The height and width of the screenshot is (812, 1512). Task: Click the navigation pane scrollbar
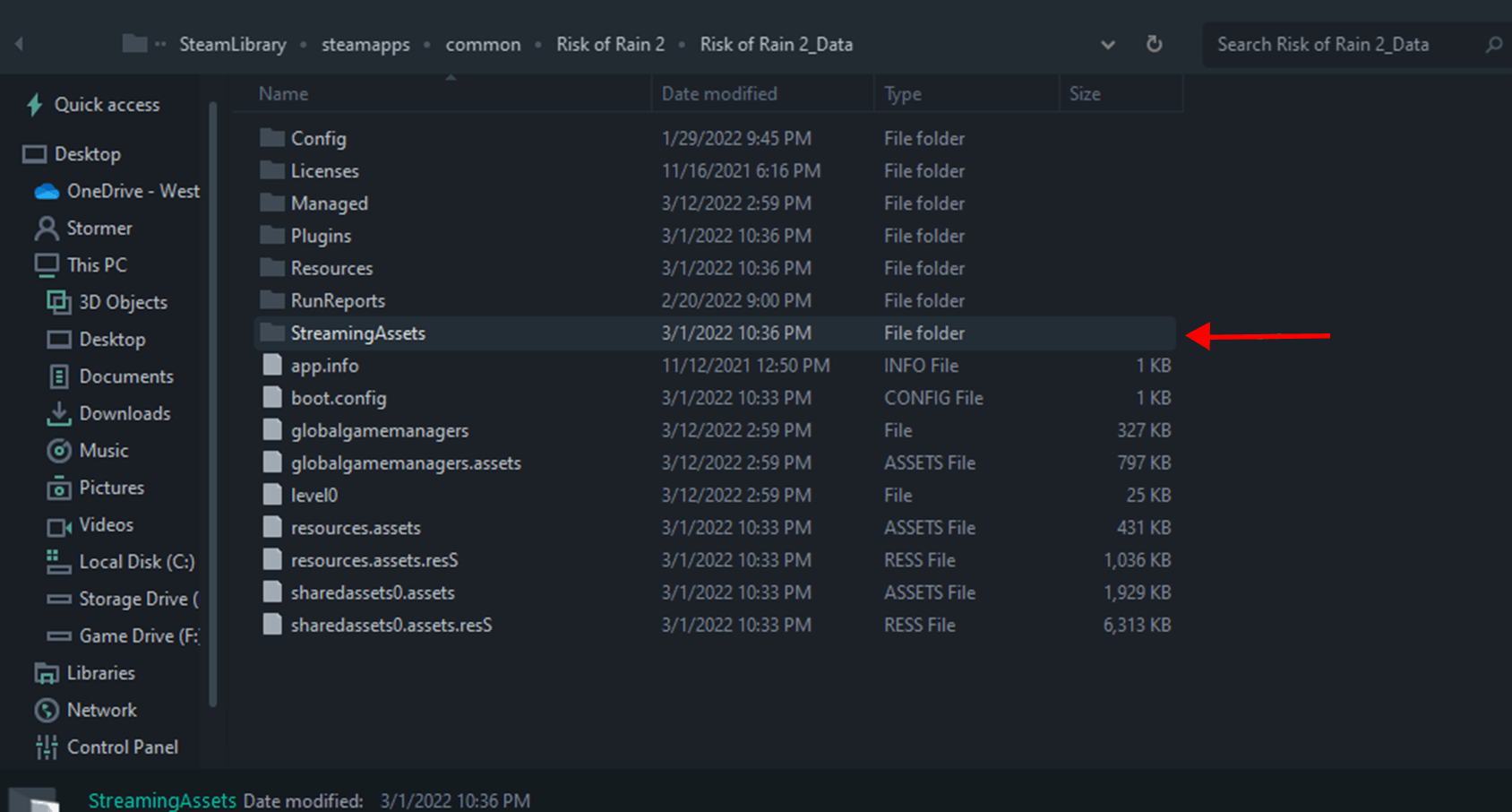point(213,403)
